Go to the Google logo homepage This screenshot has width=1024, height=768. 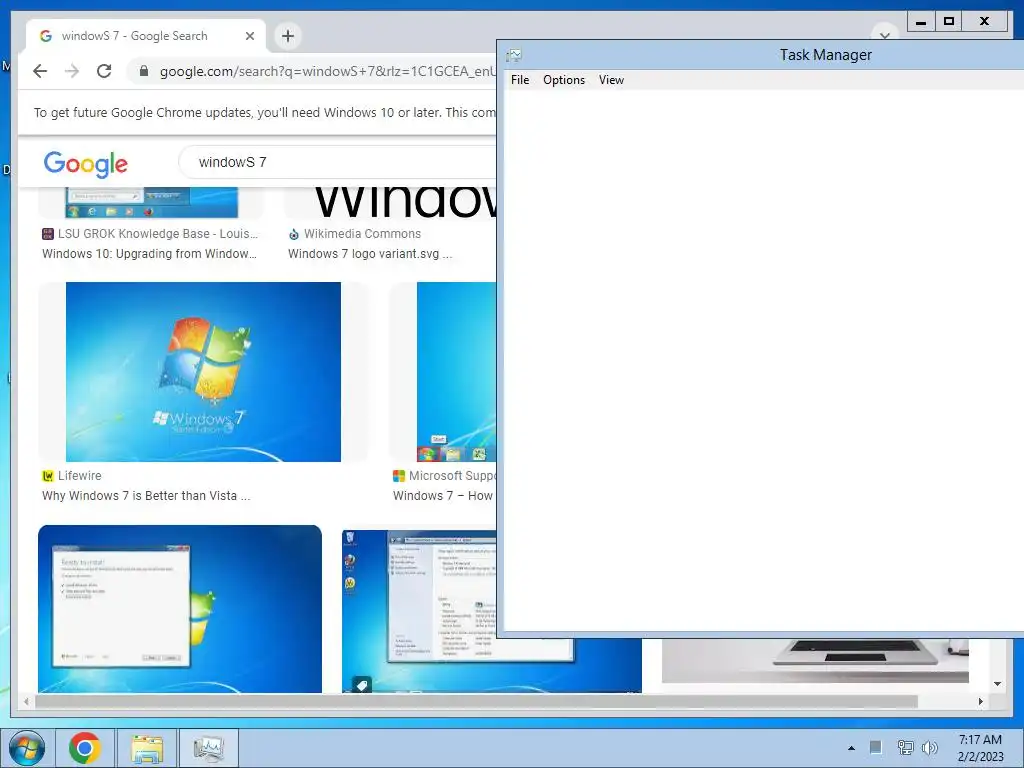86,163
